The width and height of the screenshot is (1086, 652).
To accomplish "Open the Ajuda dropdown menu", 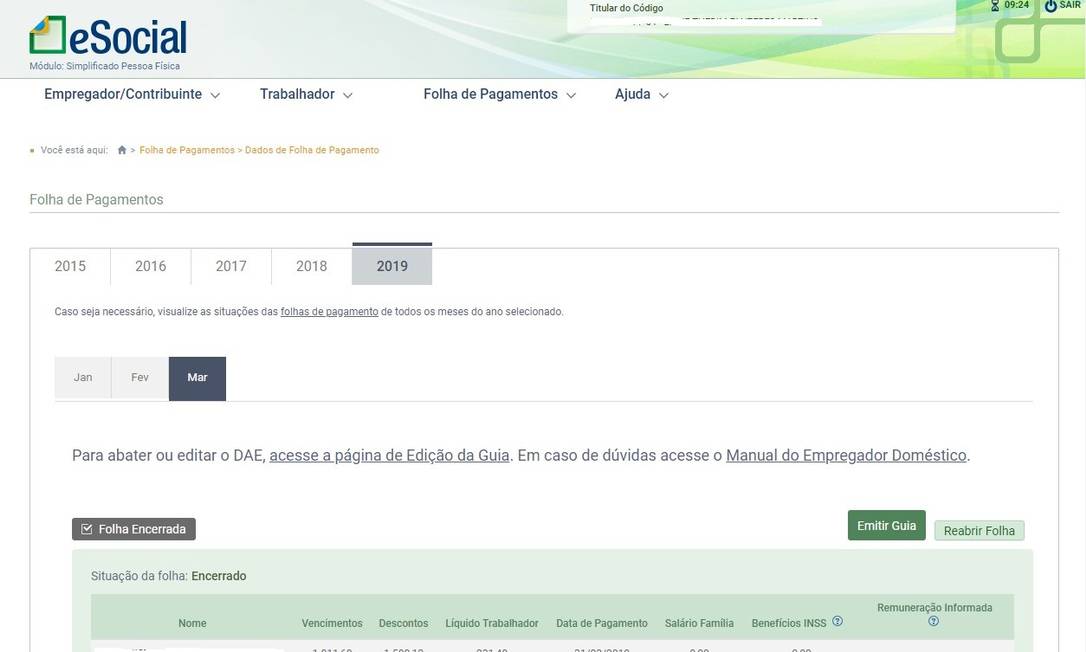I will pos(641,94).
